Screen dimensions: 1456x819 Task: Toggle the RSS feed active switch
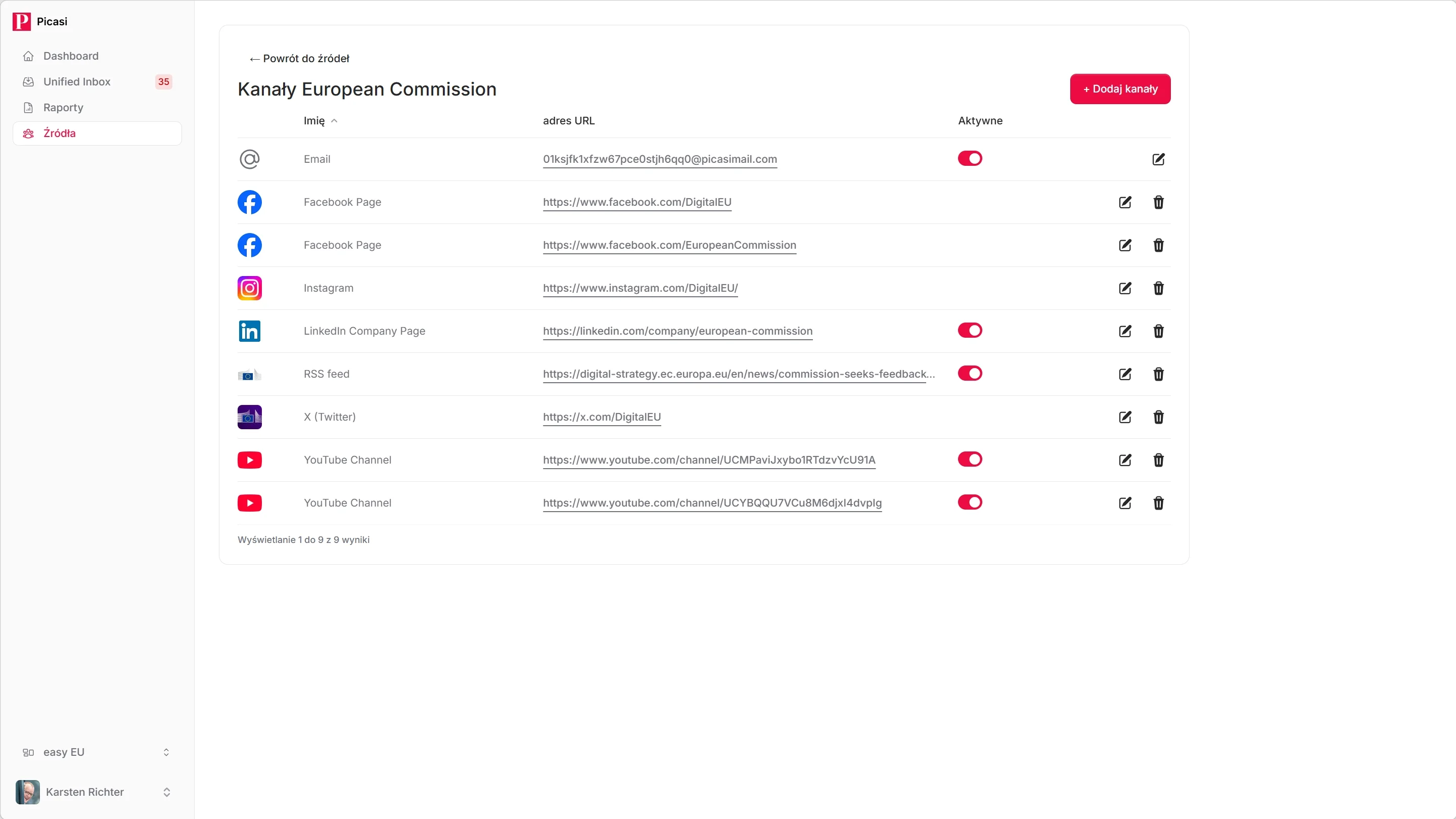[970, 374]
